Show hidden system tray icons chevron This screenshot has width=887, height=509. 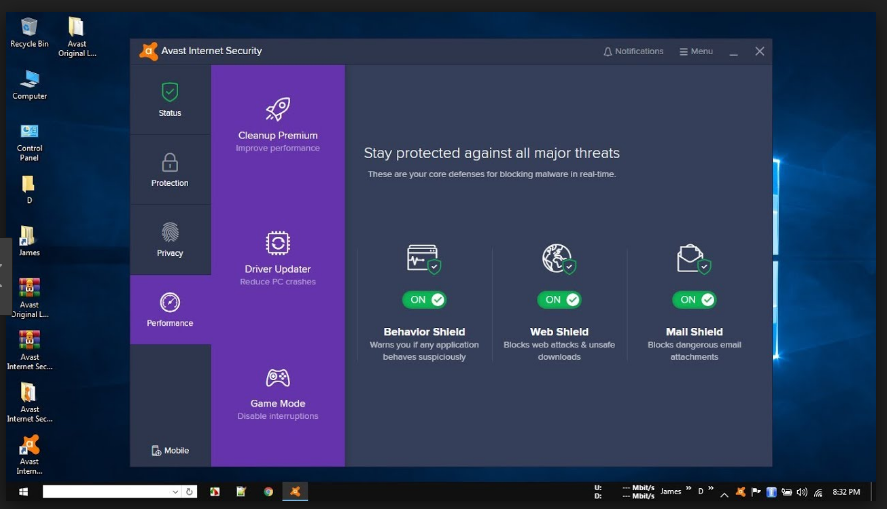click(725, 492)
